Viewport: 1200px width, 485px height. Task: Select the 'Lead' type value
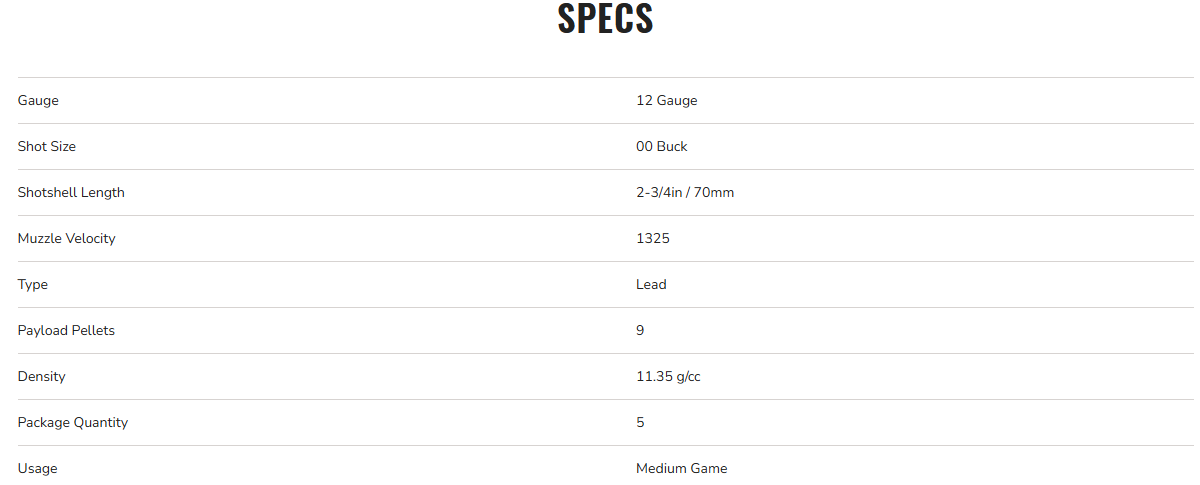[651, 284]
